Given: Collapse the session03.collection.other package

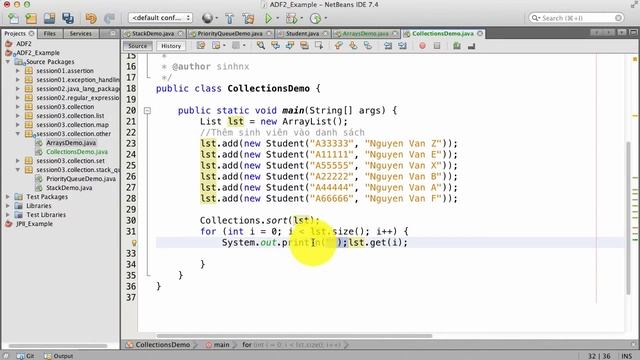Looking at the screenshot, I should click(x=18, y=133).
